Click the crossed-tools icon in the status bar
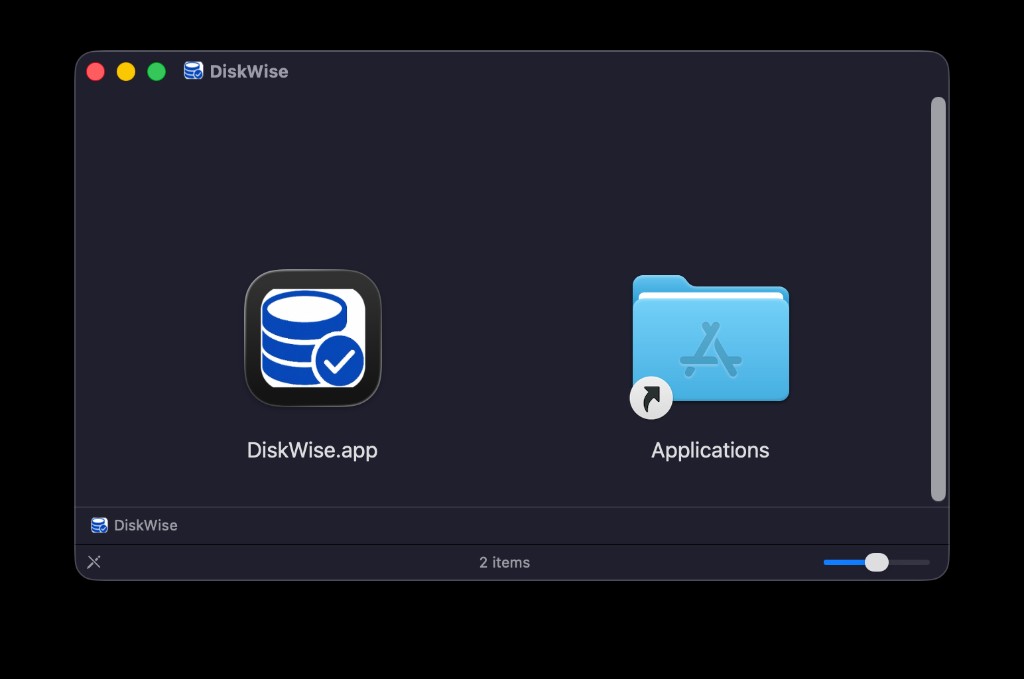Image resolution: width=1024 pixels, height=679 pixels. (94, 562)
